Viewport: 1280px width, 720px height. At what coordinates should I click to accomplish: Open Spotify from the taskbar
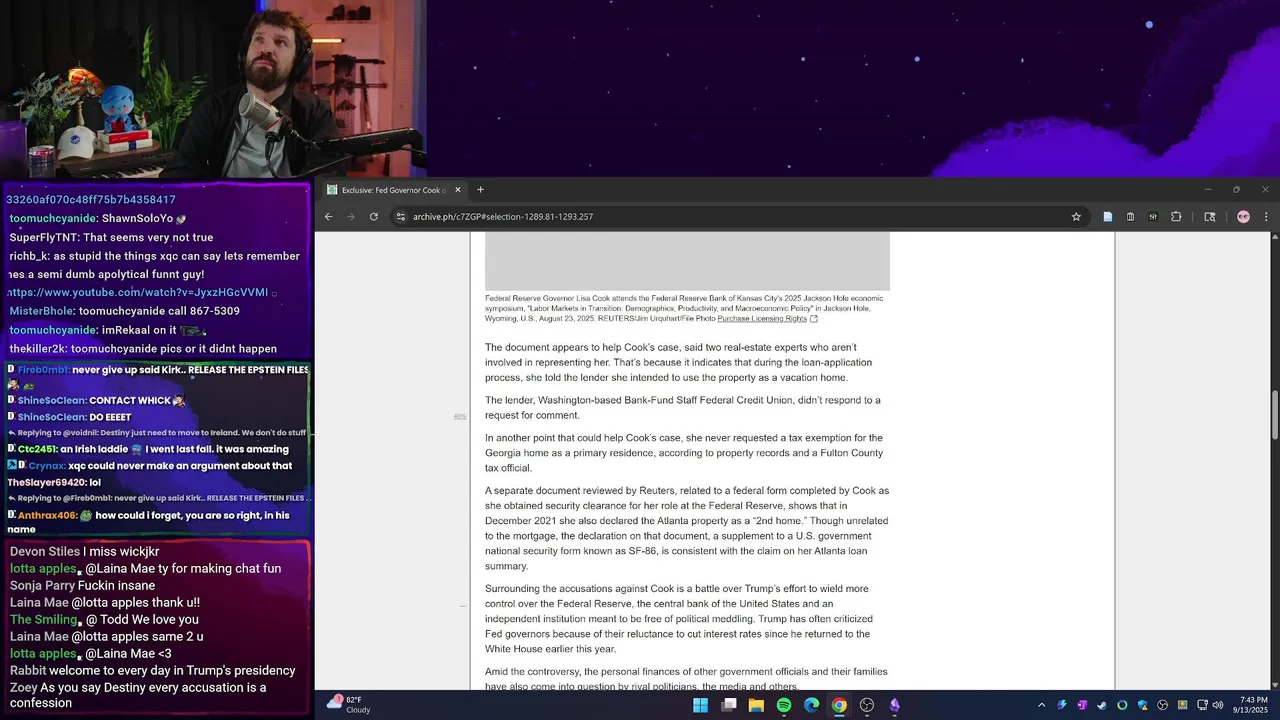(784, 705)
